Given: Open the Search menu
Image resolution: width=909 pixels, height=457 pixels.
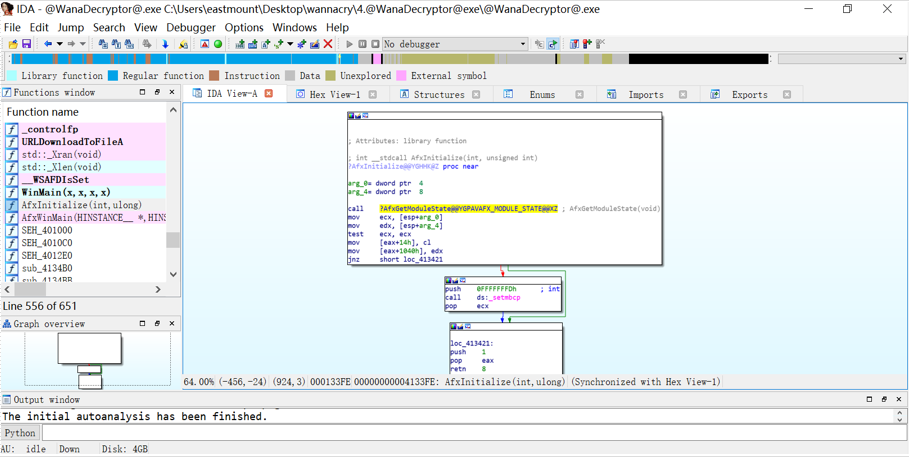Looking at the screenshot, I should click(x=109, y=27).
